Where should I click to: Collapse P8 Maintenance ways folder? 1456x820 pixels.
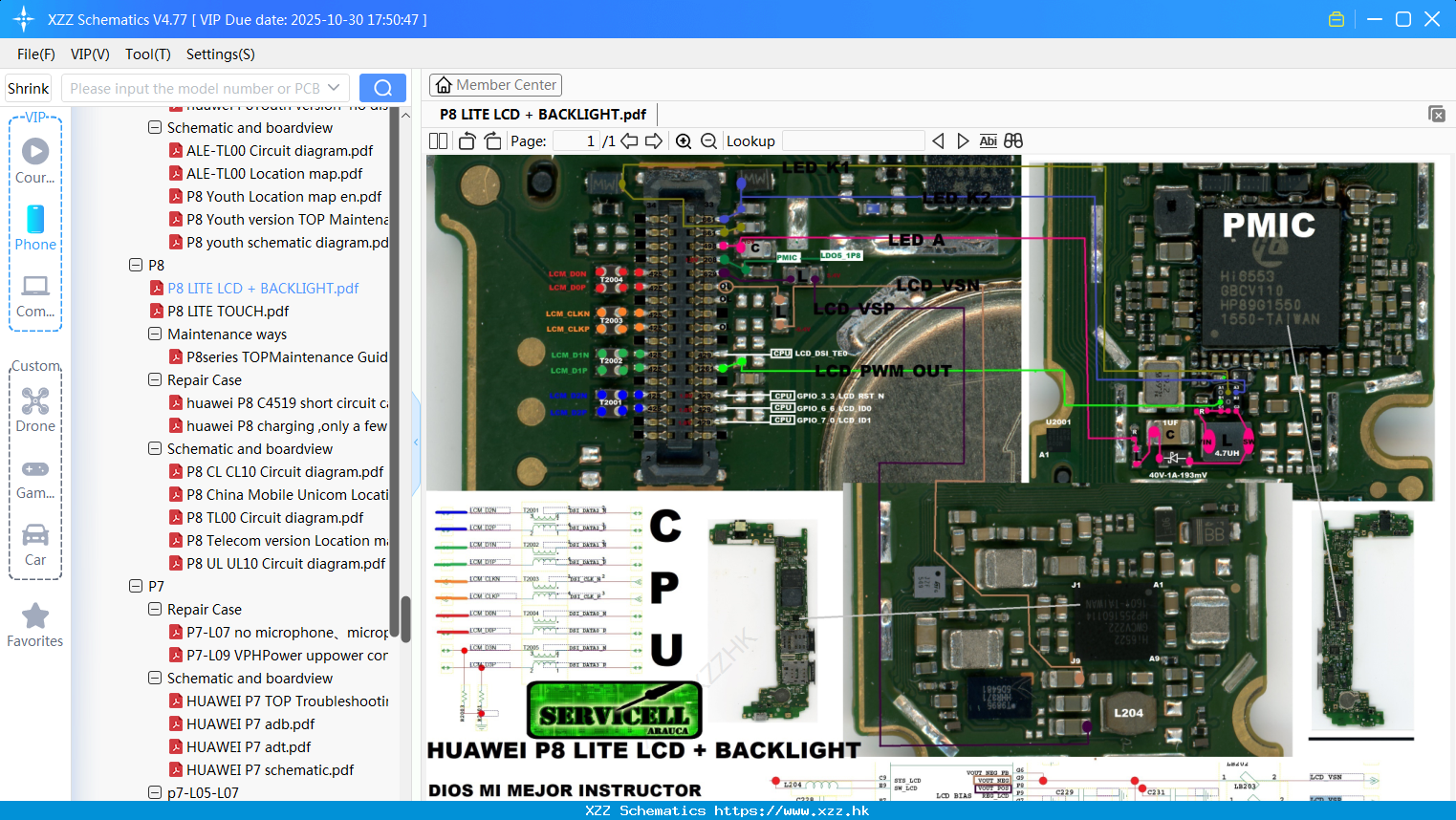[x=155, y=334]
